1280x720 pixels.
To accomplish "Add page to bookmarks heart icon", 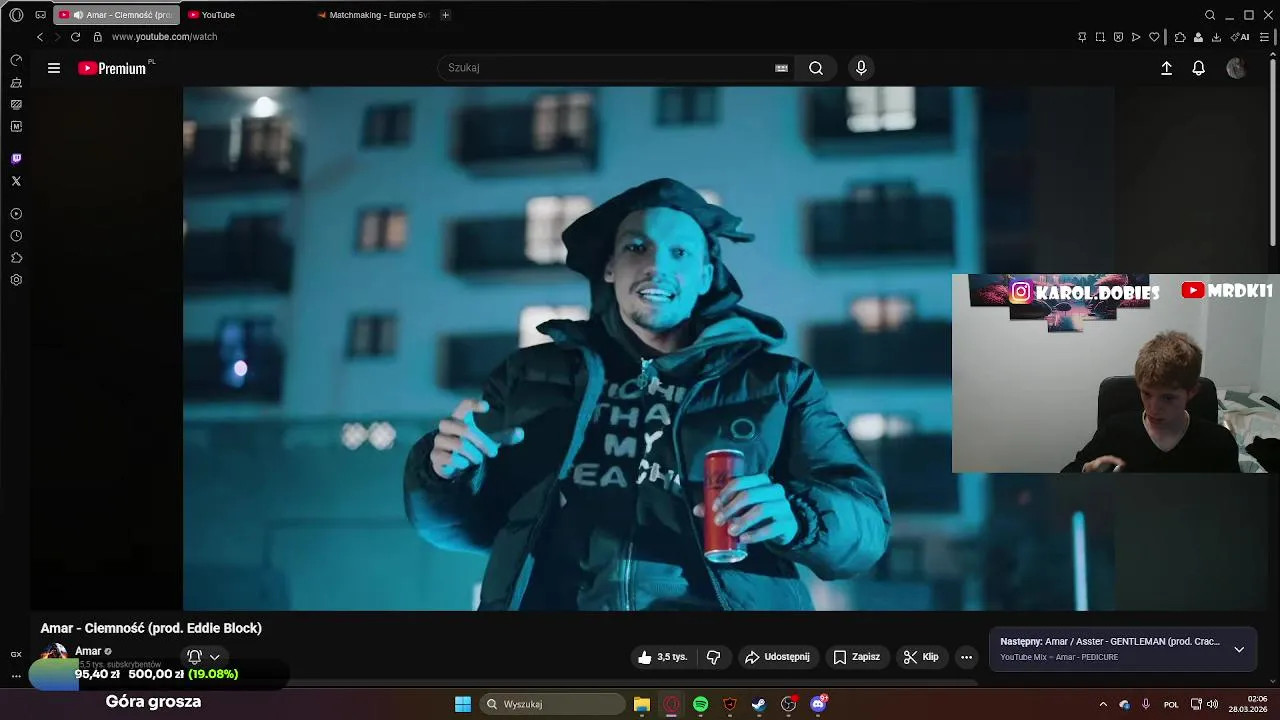I will (x=1154, y=37).
